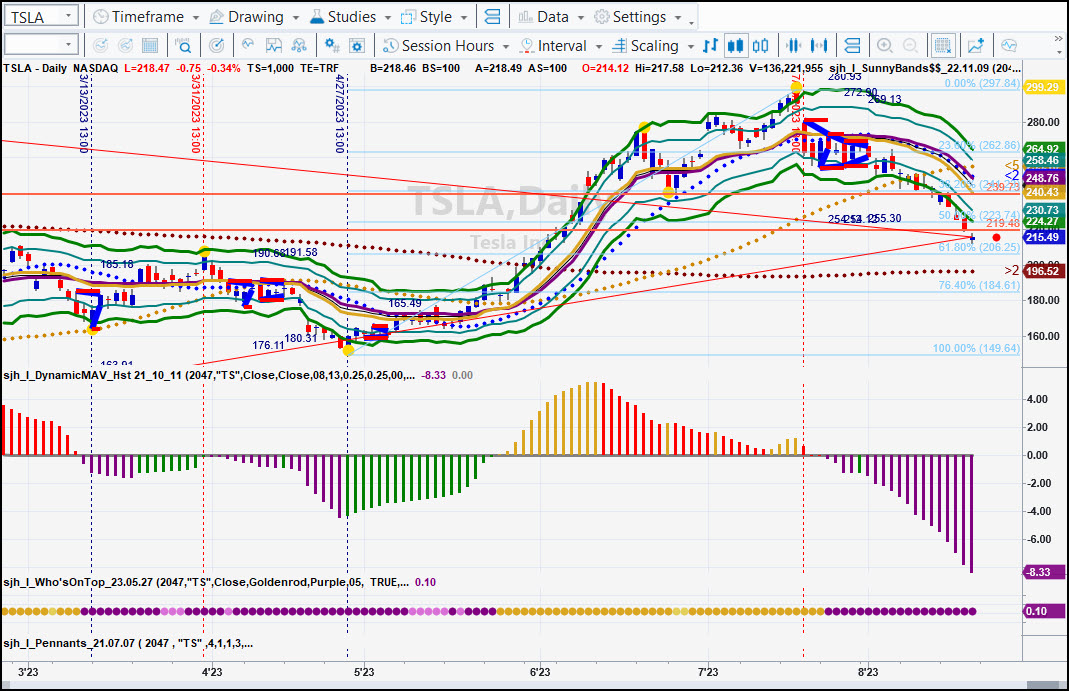Select the sjh_I_Who'sOnTop study label

(x=206, y=583)
